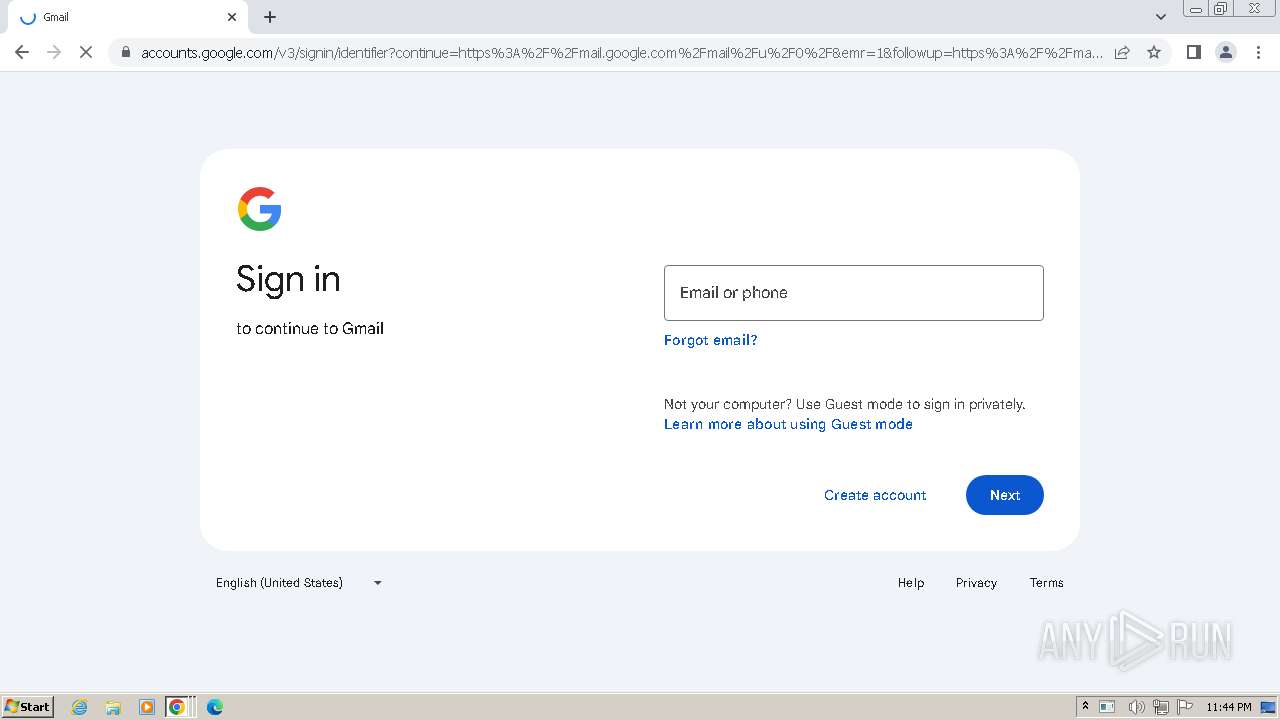Click Create account
This screenshot has width=1280, height=720.
[875, 495]
